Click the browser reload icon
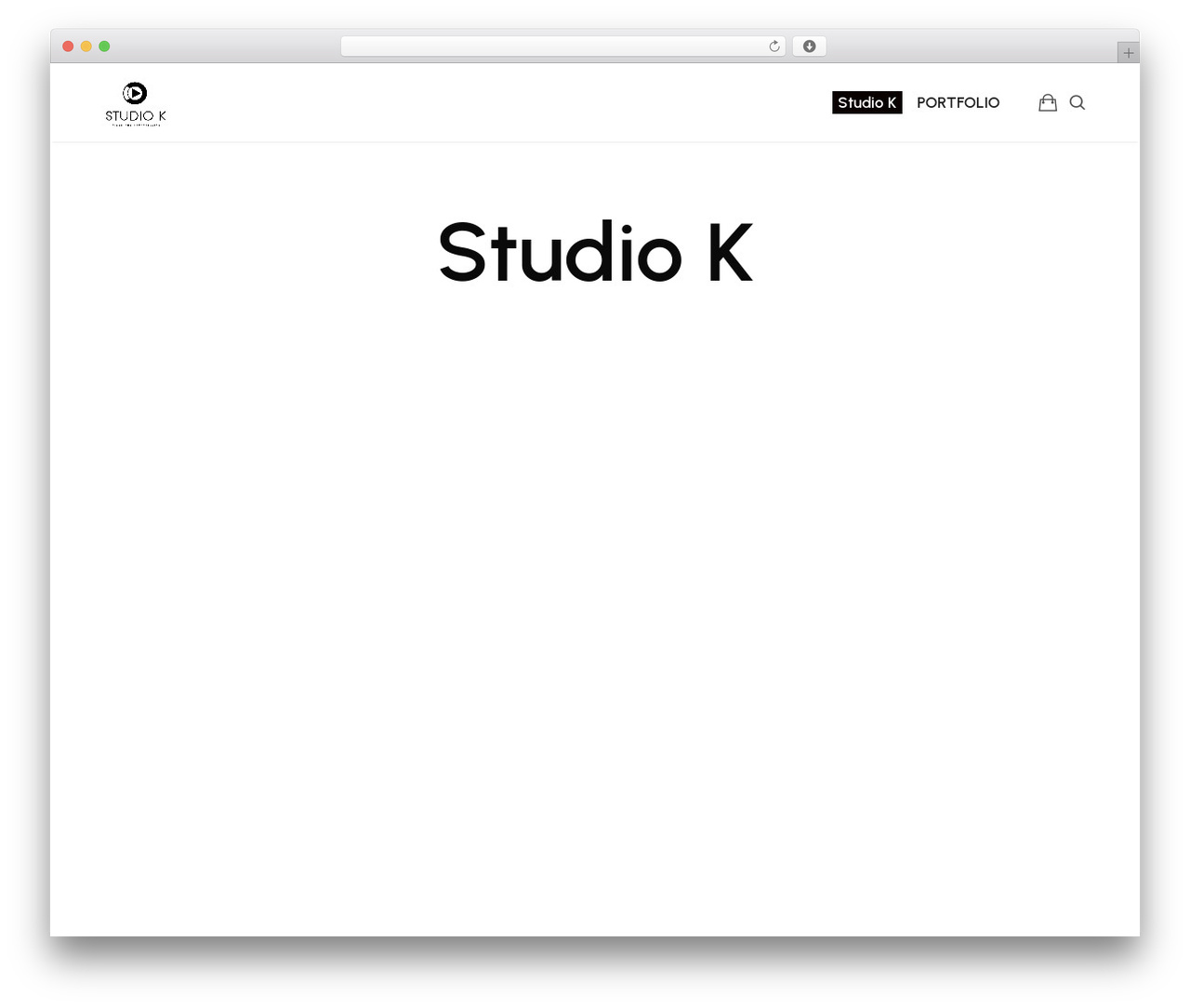Image resolution: width=1190 pixels, height=1008 pixels. coord(773,46)
